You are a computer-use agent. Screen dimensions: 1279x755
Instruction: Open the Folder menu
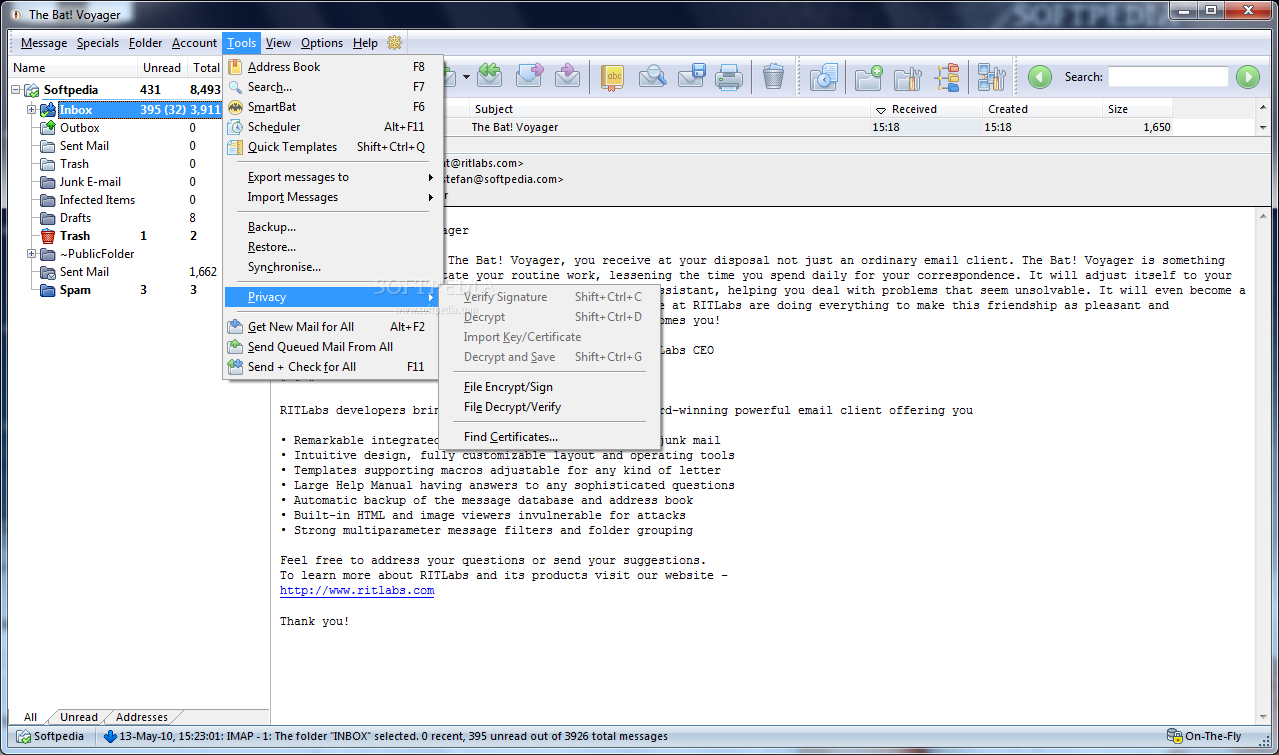pyautogui.click(x=145, y=43)
